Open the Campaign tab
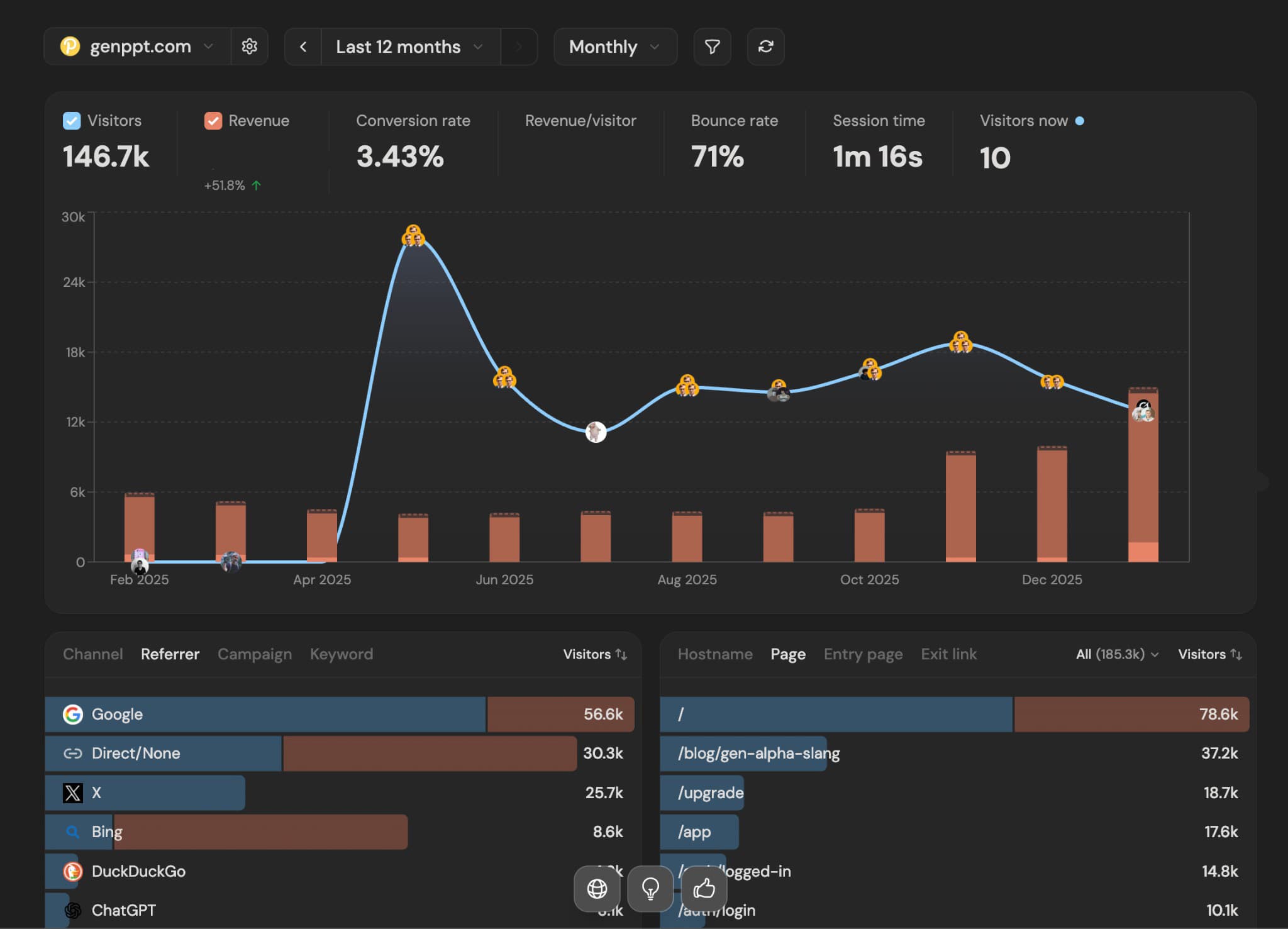1288x929 pixels. 254,654
